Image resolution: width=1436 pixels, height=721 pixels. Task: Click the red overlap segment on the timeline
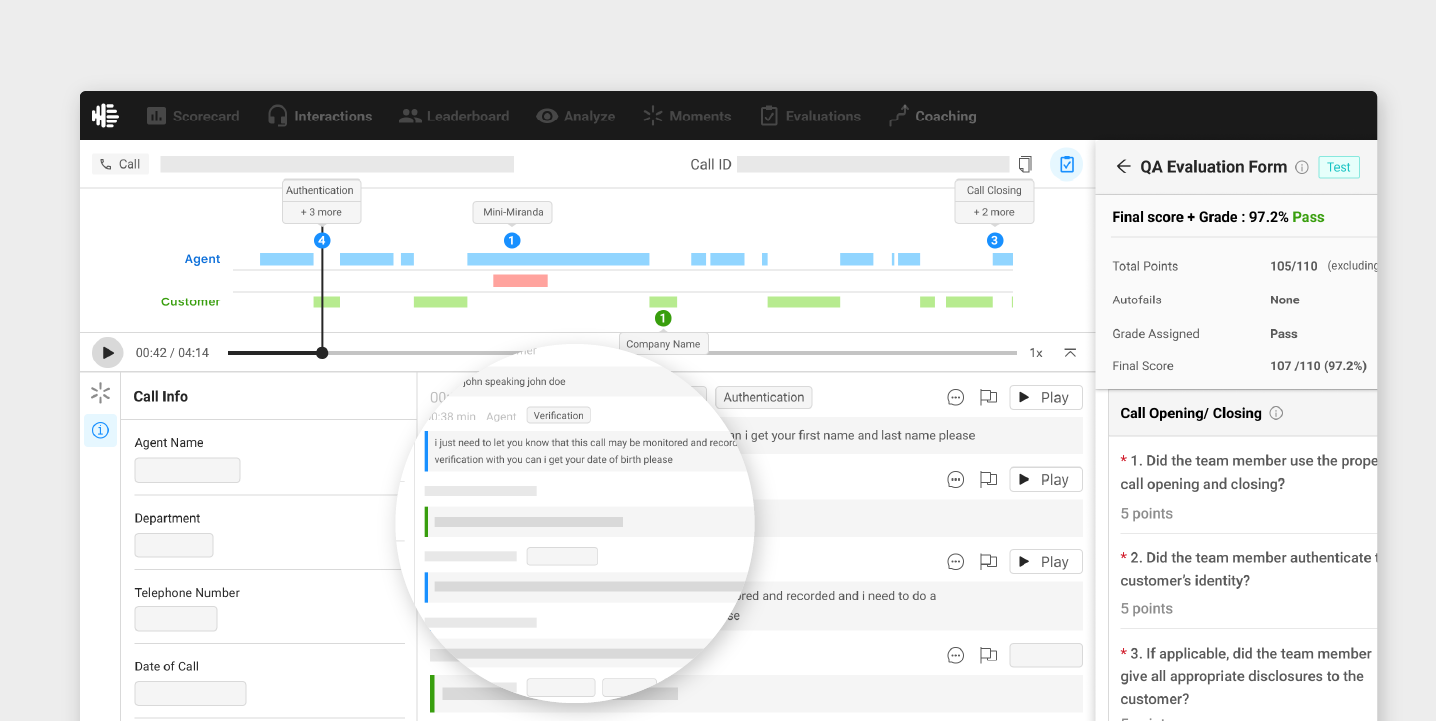520,281
